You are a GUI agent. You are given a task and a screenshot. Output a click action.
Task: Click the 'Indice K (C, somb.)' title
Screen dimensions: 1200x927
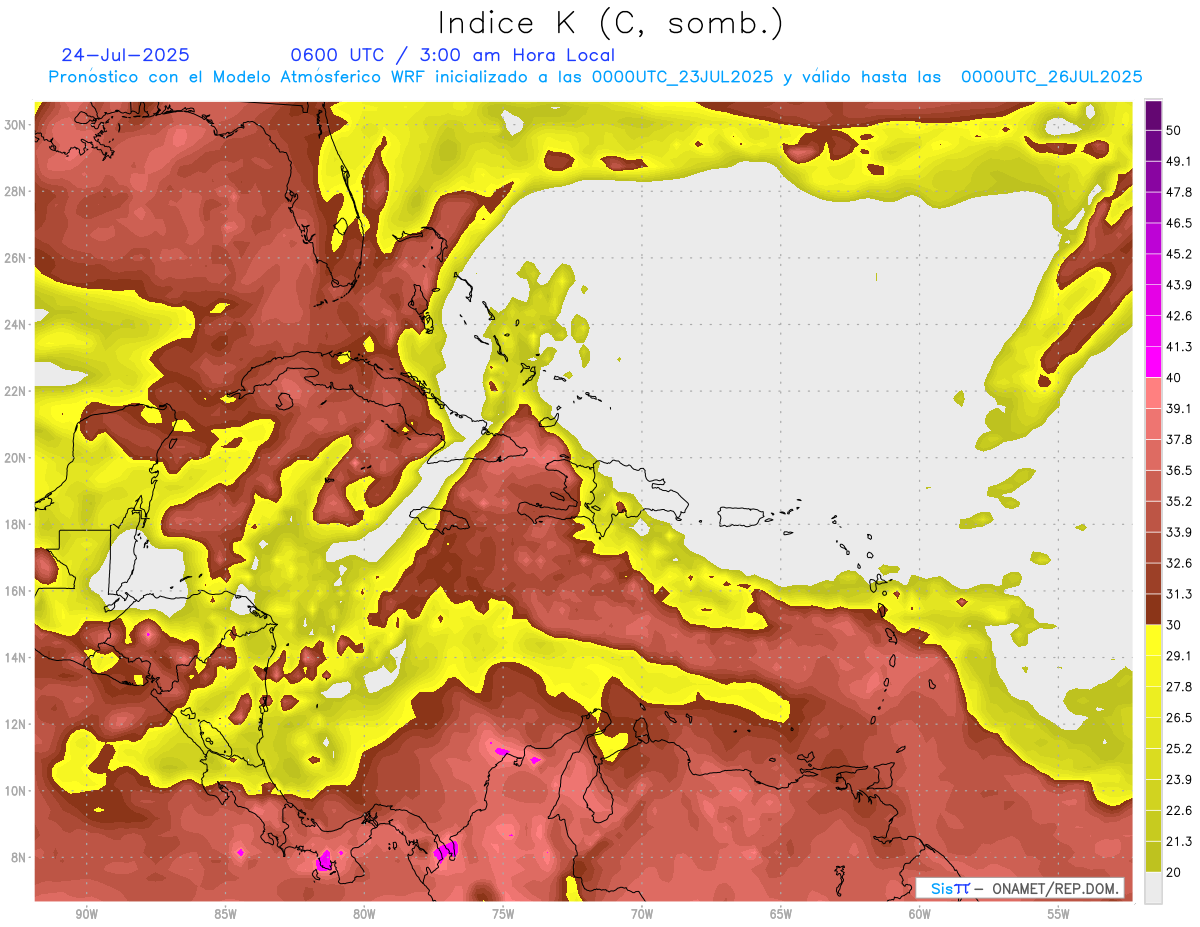point(609,24)
